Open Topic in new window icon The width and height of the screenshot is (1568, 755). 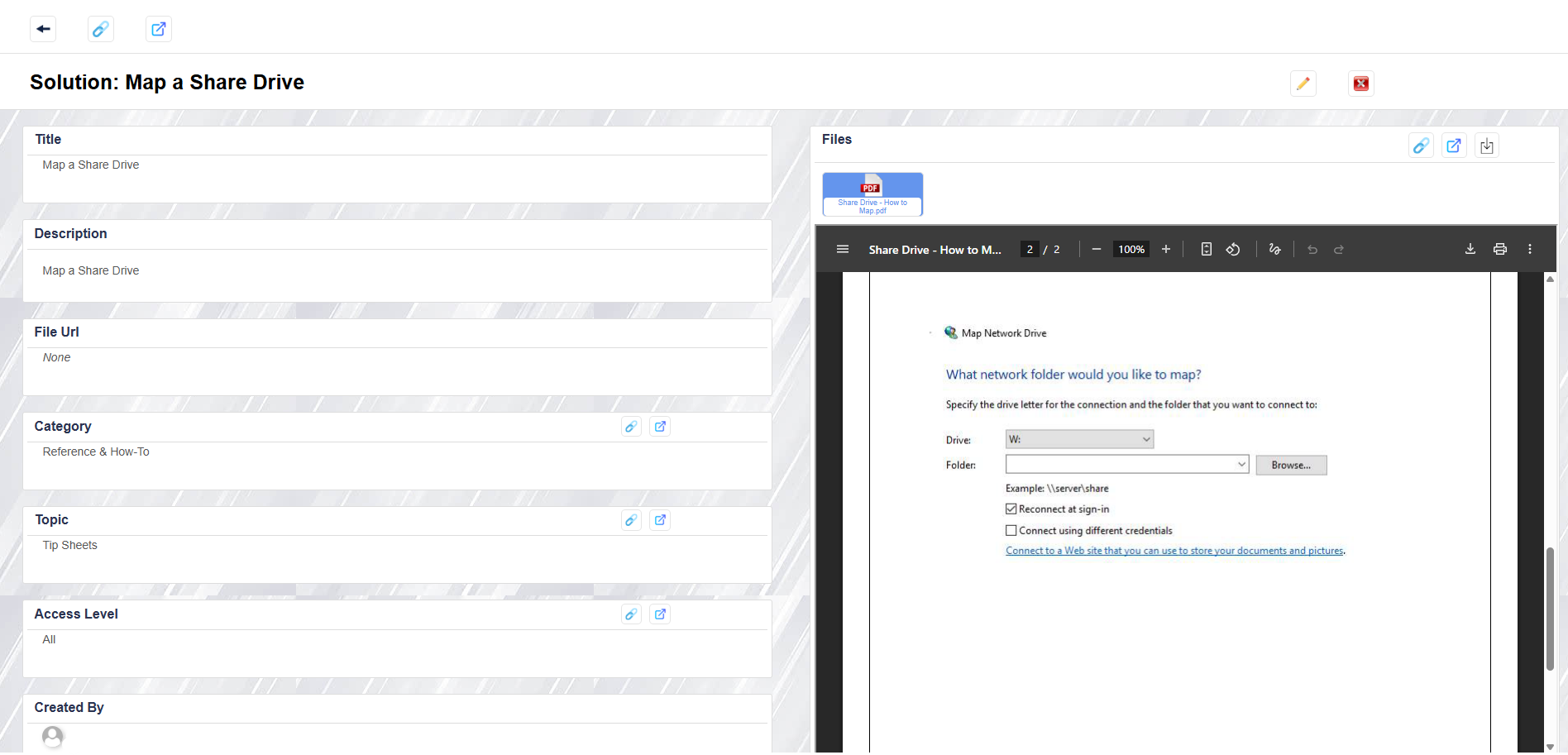click(x=660, y=520)
